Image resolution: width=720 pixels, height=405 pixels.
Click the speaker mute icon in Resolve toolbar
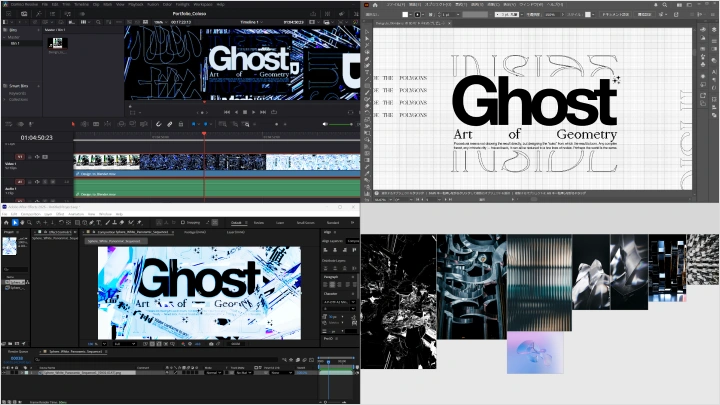325,124
